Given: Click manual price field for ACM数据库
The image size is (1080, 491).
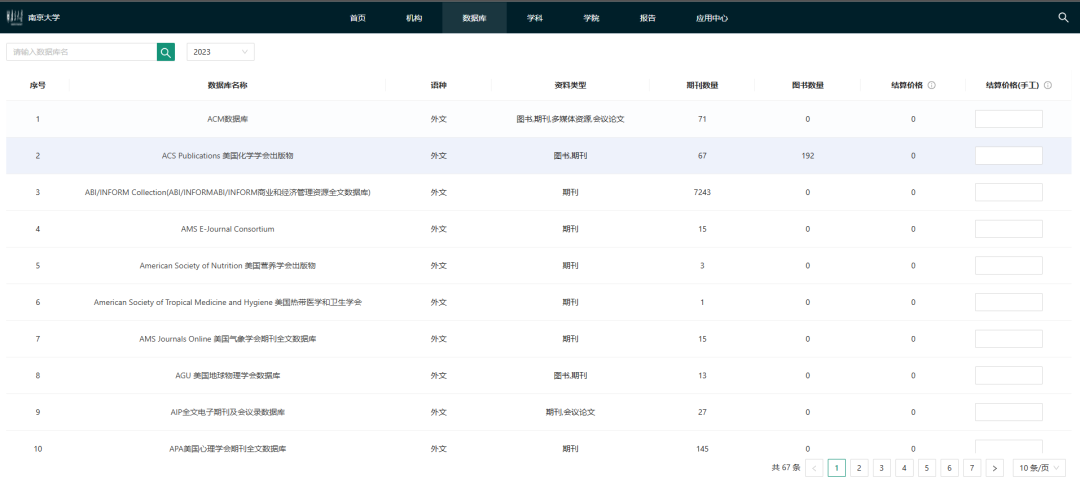Looking at the screenshot, I should point(1008,119).
